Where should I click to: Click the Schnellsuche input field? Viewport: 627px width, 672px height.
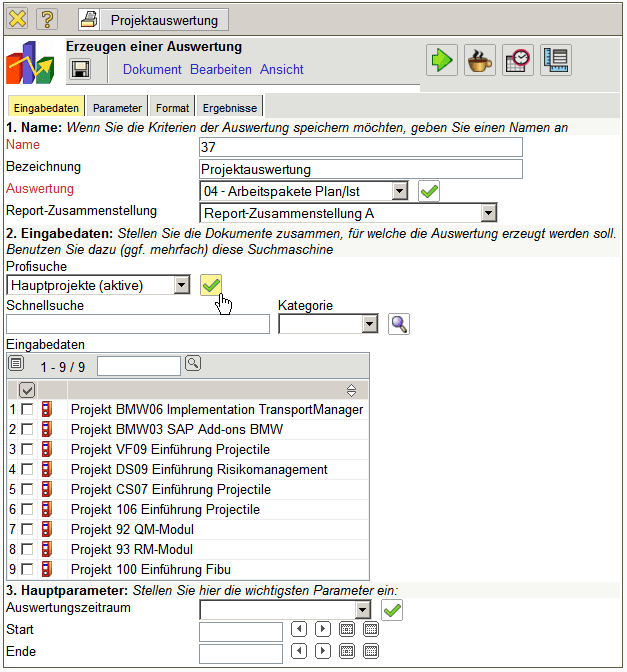point(138,324)
